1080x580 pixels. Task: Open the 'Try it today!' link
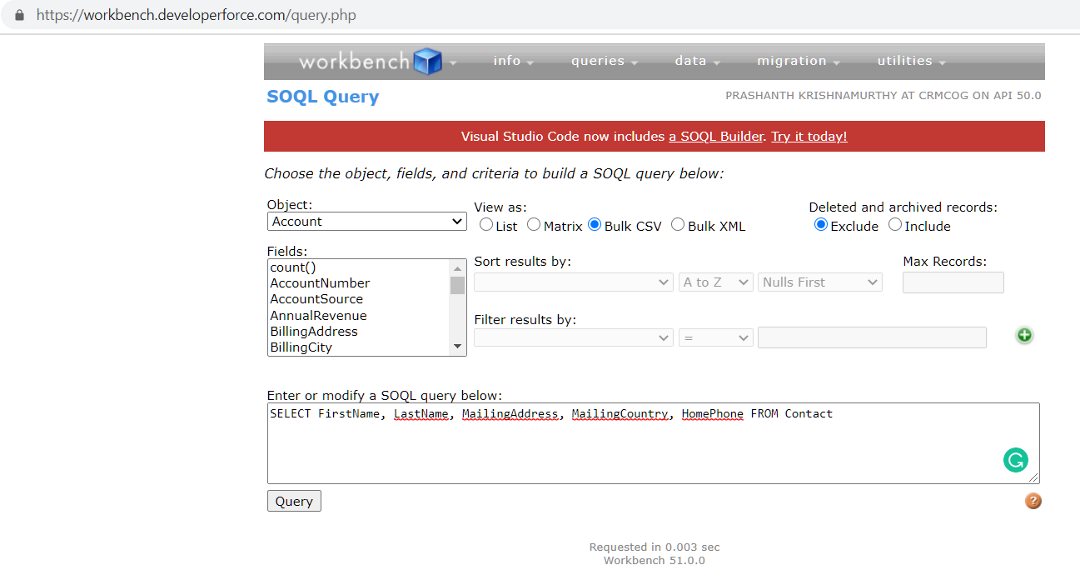pos(809,136)
